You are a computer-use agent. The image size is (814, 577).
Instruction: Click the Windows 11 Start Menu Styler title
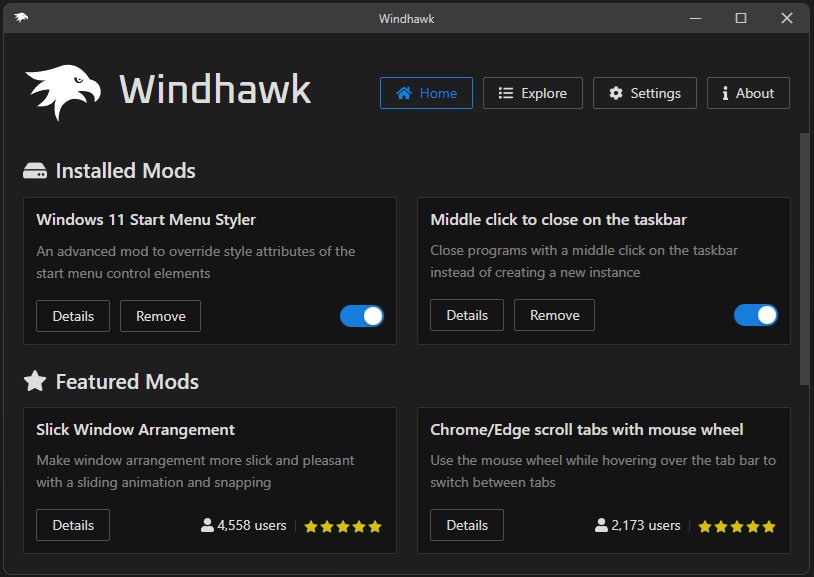click(x=146, y=220)
